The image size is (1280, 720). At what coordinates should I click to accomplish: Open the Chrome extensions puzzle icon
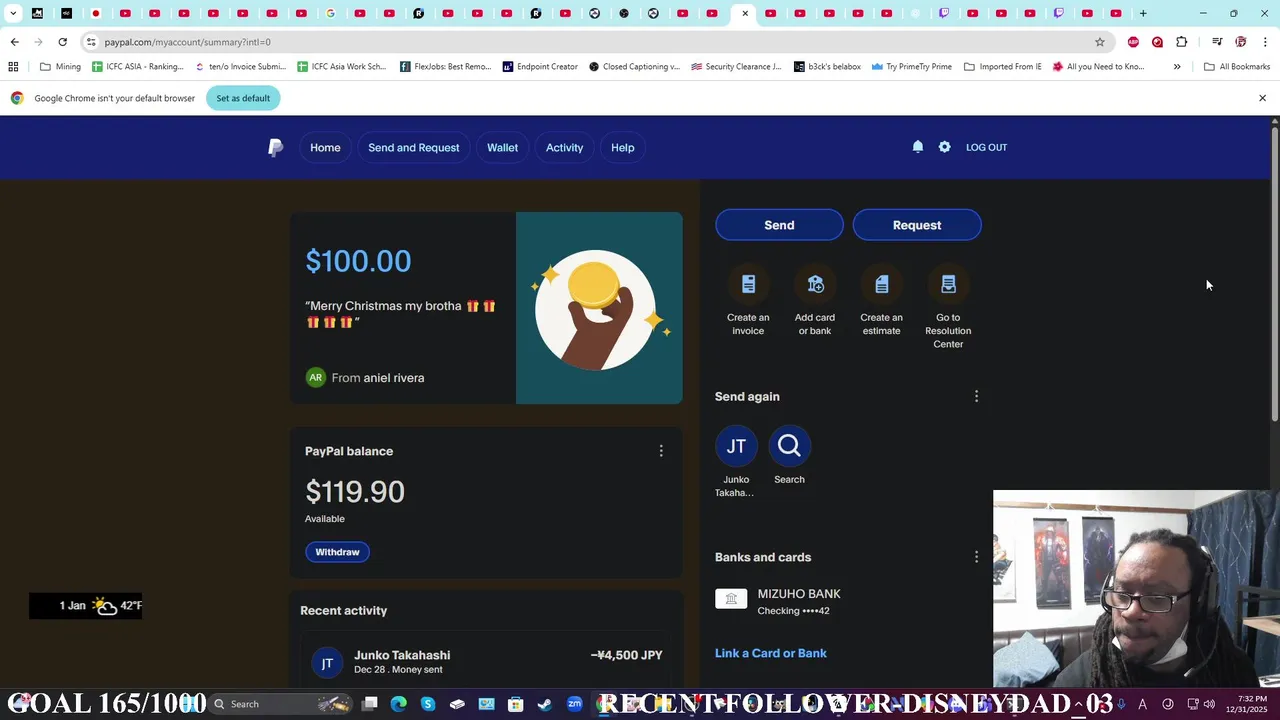(x=1182, y=42)
